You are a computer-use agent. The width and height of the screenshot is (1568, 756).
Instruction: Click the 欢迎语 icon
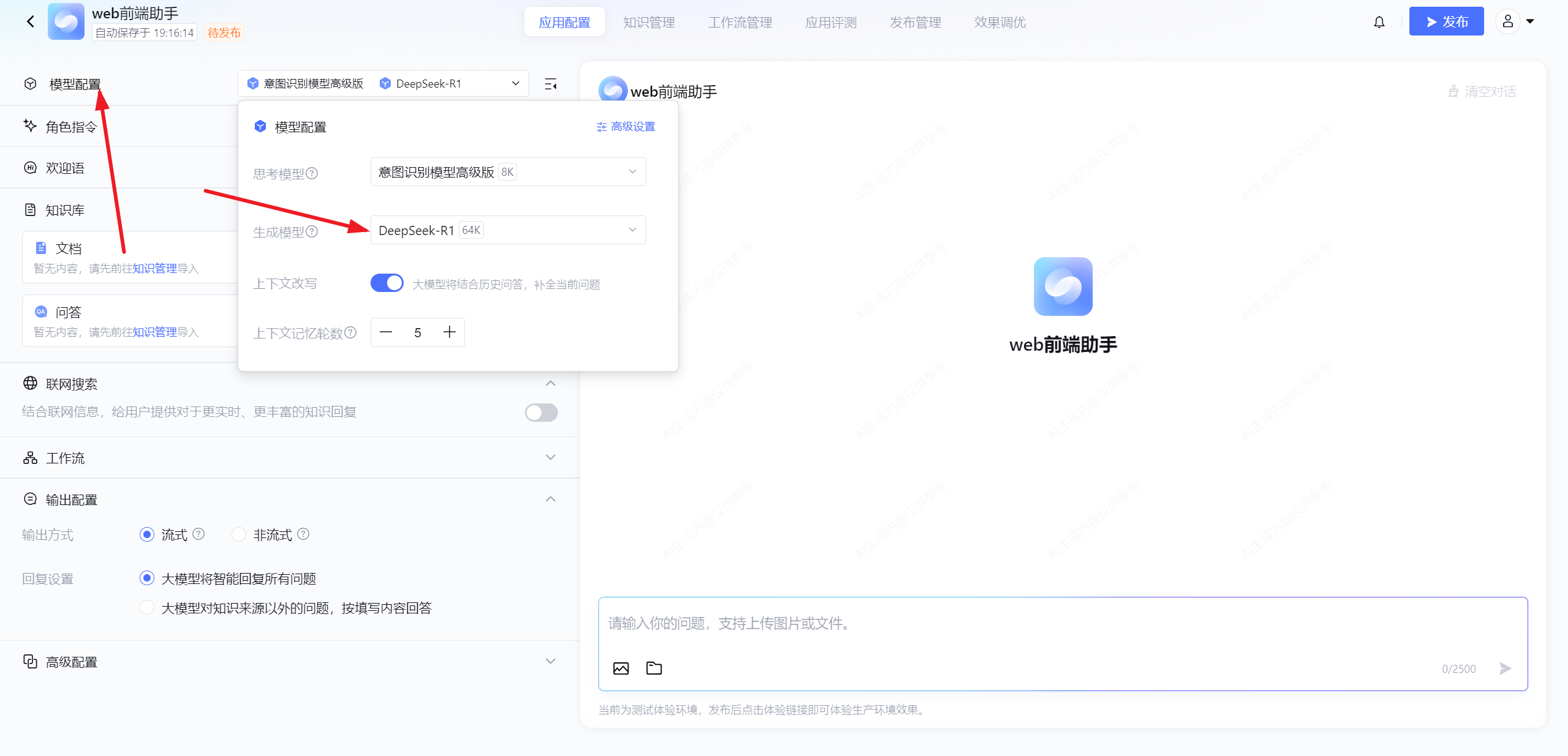point(30,167)
